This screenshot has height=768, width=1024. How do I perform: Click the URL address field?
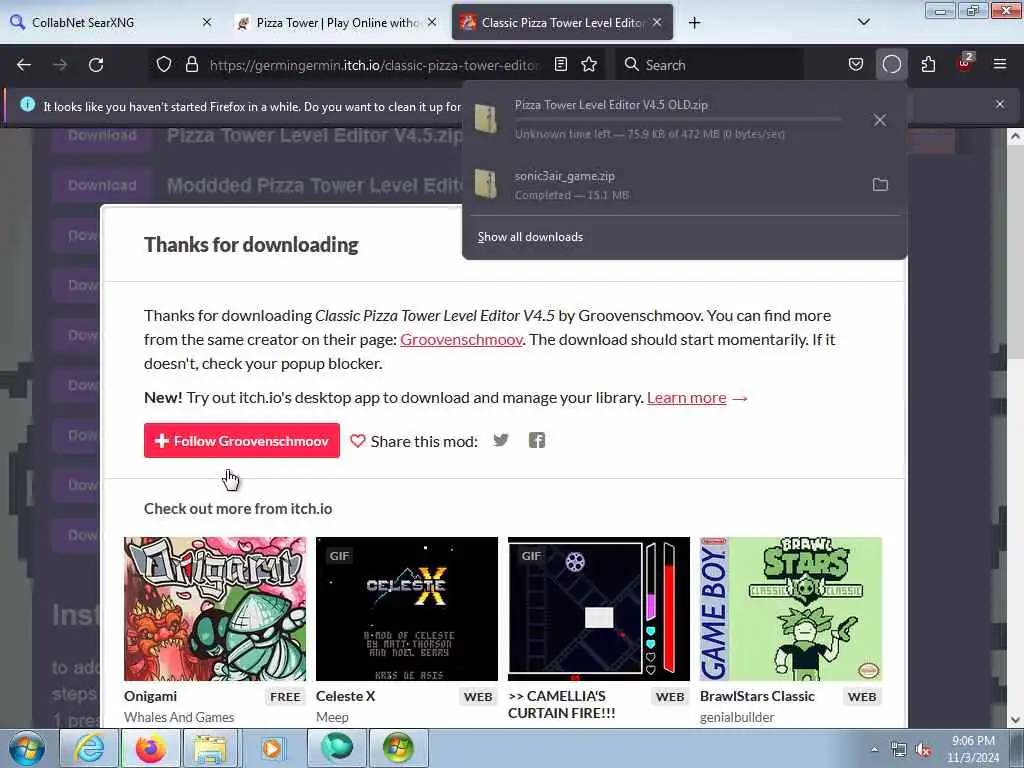(x=374, y=65)
